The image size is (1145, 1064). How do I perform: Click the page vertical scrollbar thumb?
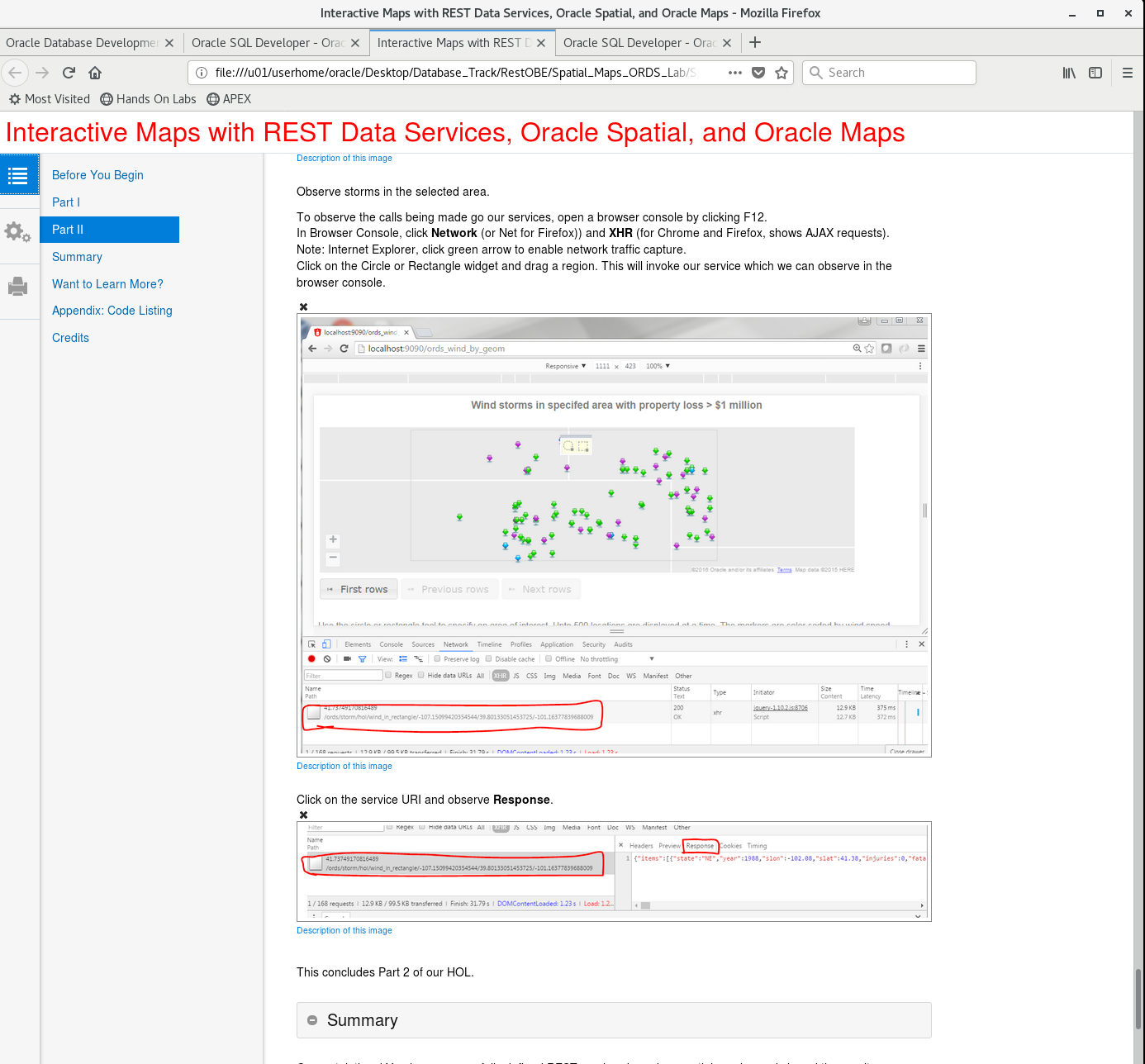(1138, 998)
